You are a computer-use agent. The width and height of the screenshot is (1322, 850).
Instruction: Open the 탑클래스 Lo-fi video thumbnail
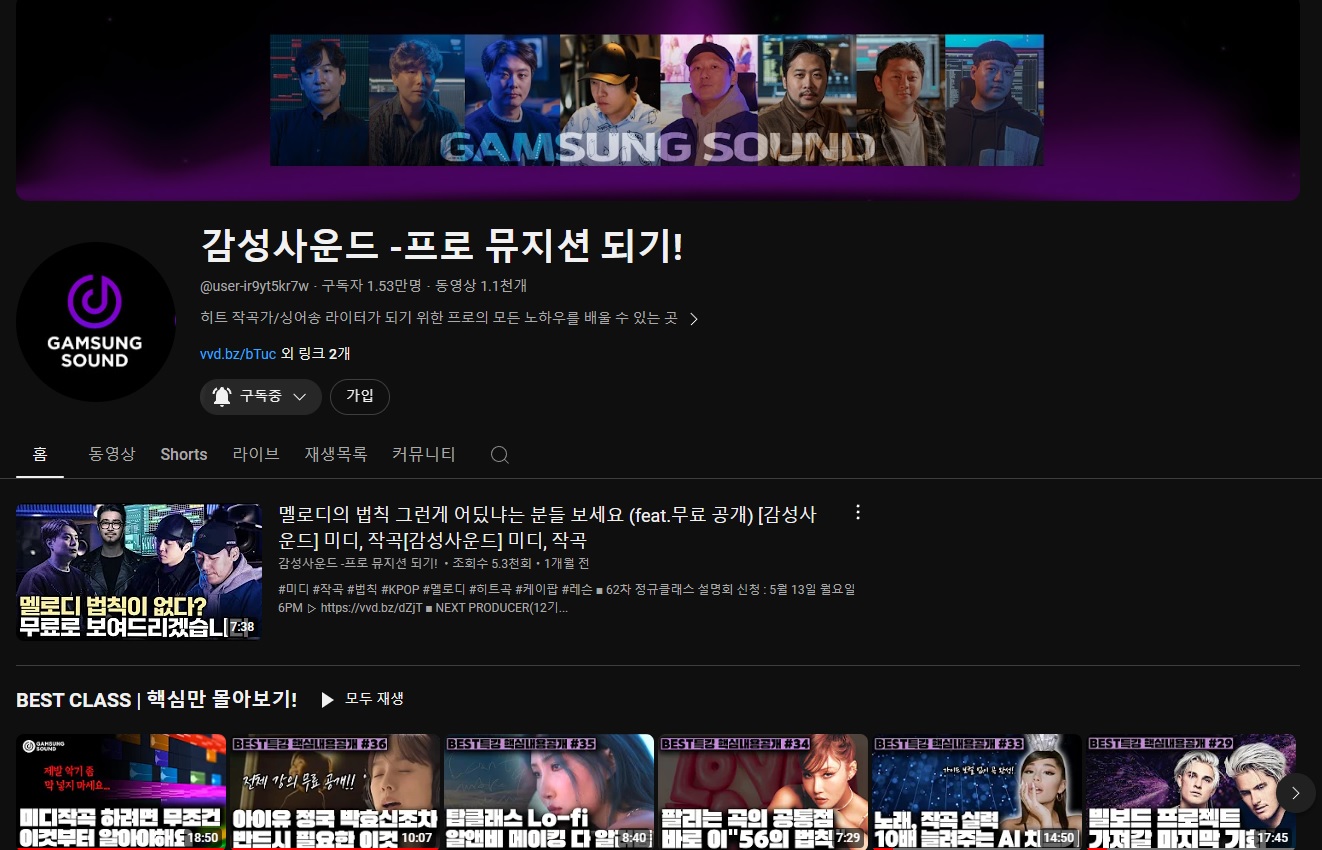click(x=549, y=792)
